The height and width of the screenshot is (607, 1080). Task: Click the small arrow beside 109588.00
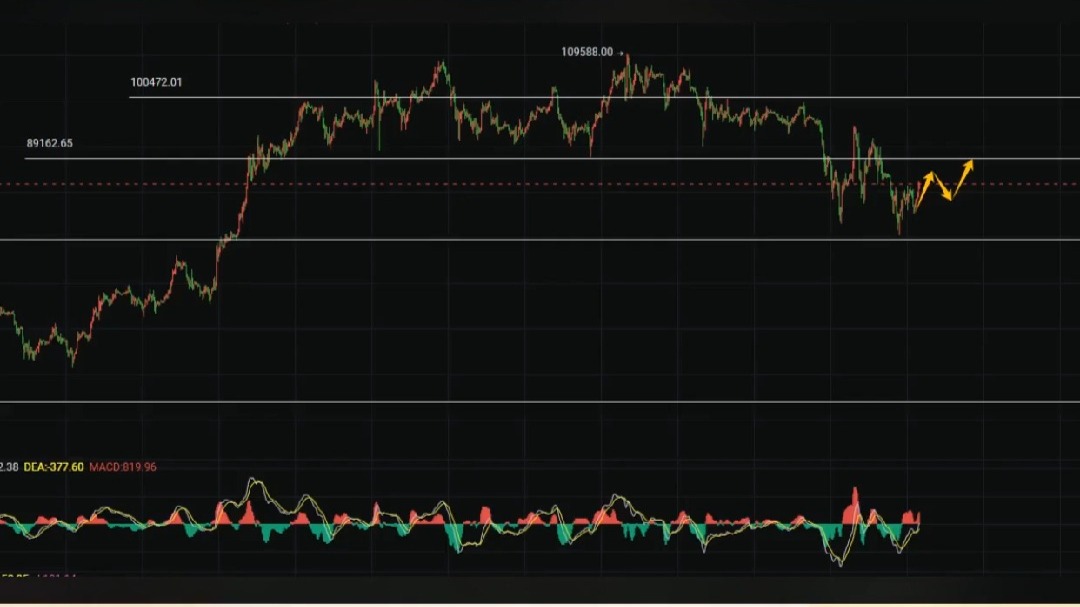[621, 52]
